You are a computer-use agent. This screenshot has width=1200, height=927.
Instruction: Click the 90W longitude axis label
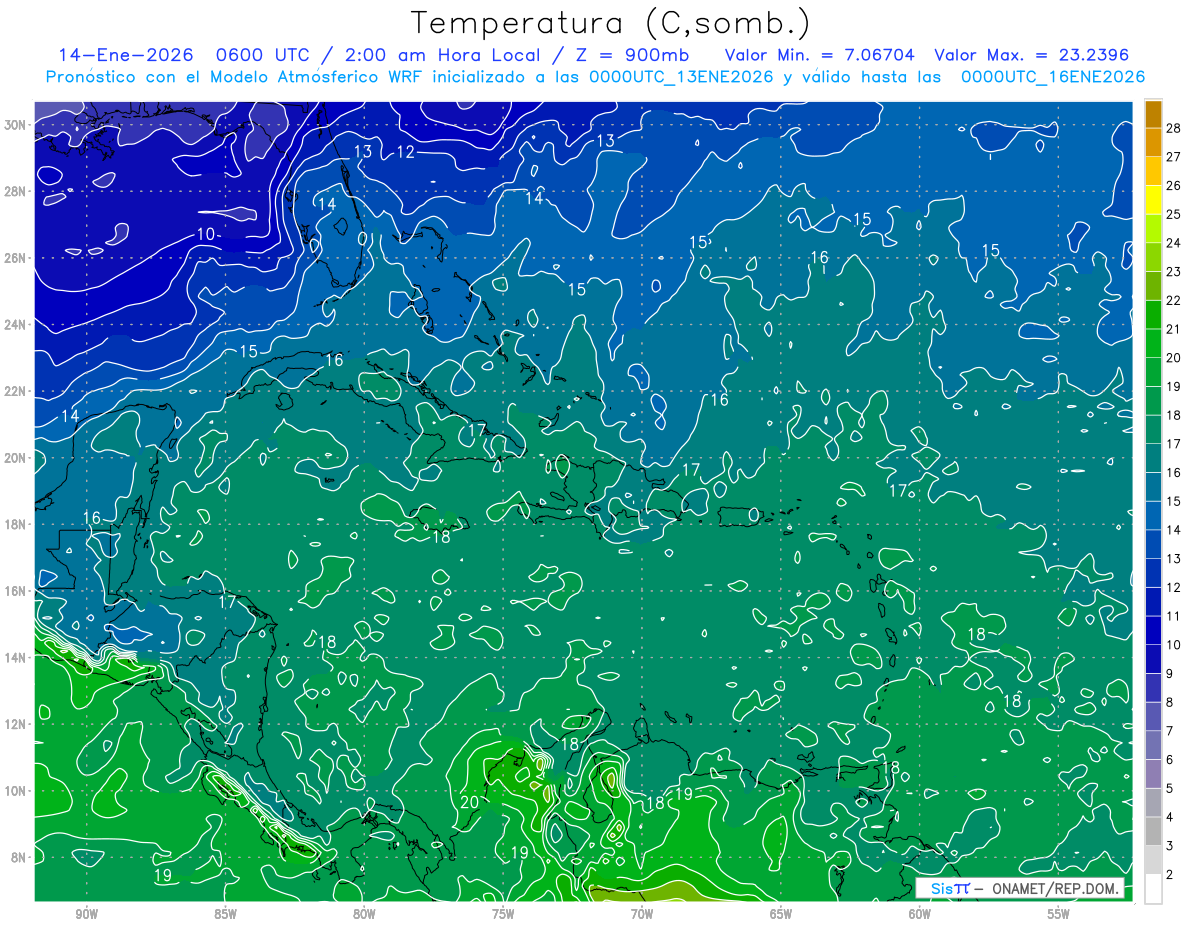[87, 914]
